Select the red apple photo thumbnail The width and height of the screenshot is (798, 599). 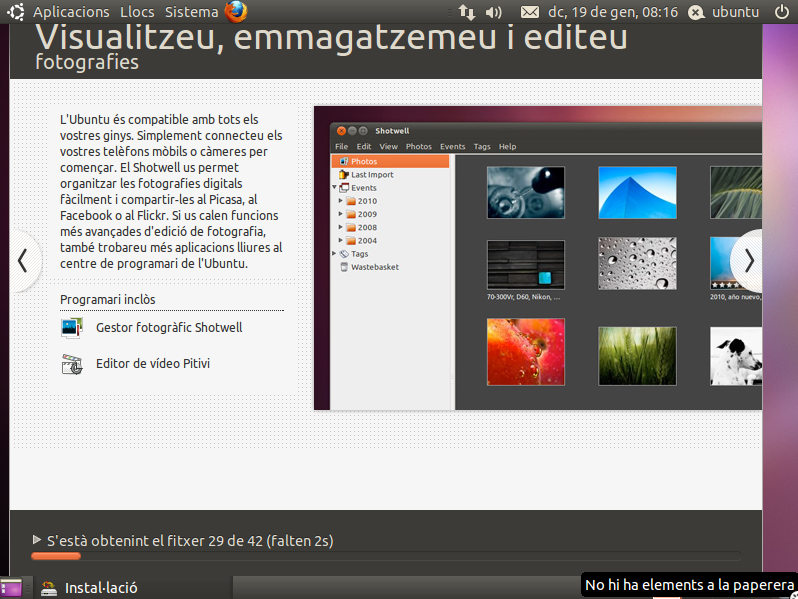click(x=526, y=352)
